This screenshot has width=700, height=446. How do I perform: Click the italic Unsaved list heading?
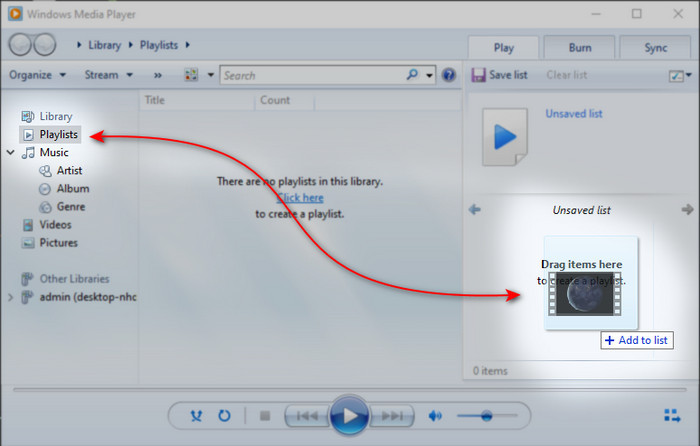coord(581,210)
